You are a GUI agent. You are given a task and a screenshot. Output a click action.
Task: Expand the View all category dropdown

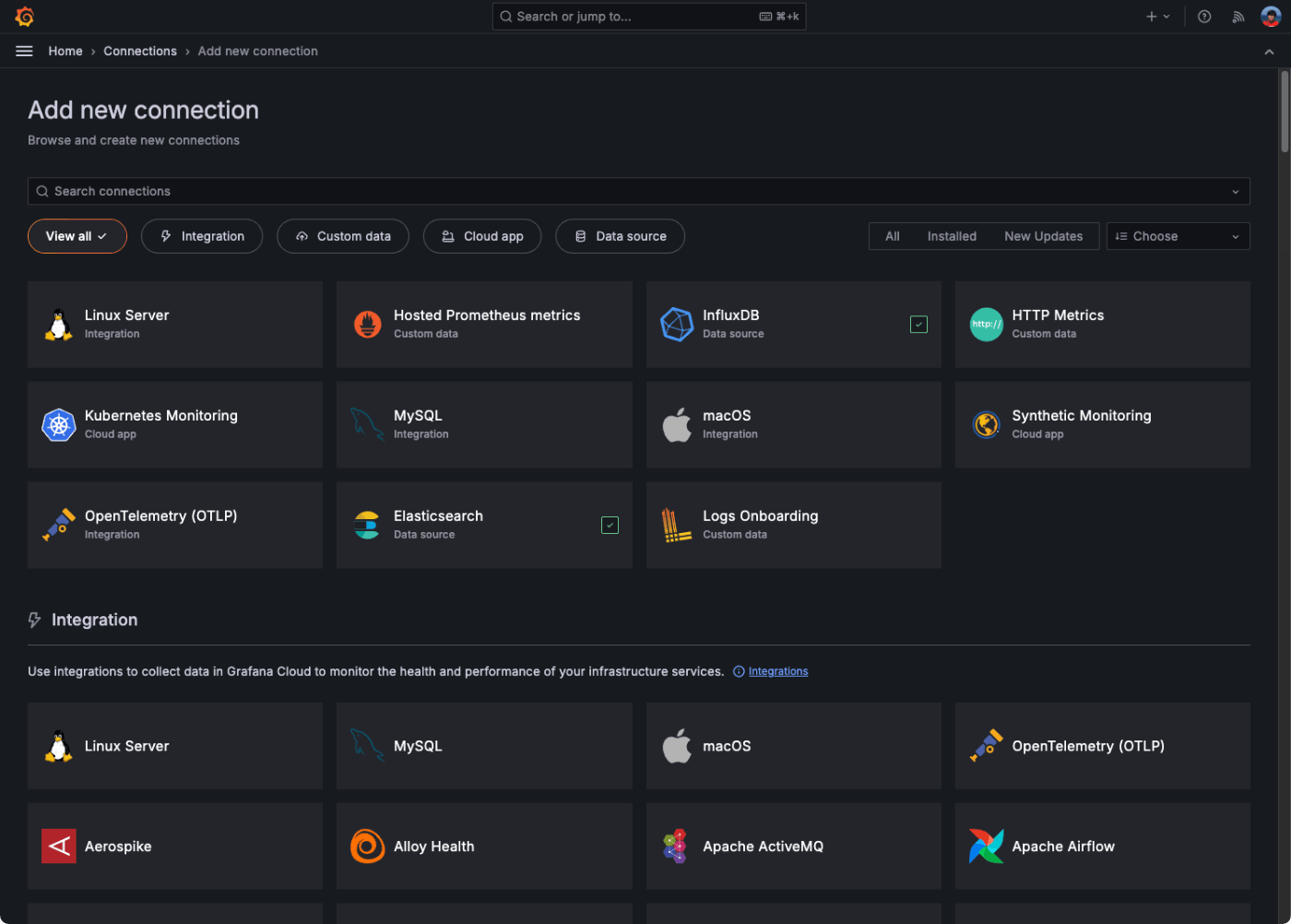coord(77,236)
